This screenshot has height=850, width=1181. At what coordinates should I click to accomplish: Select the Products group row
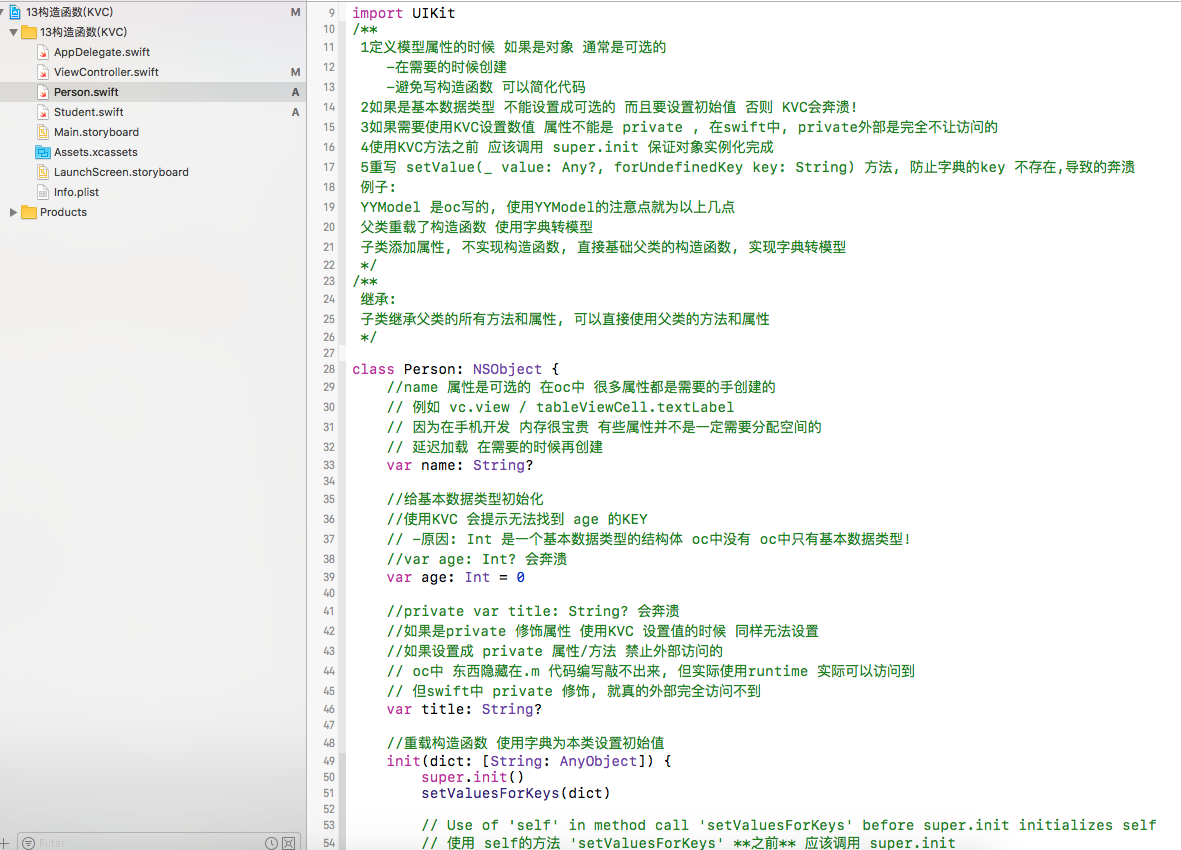point(153,212)
